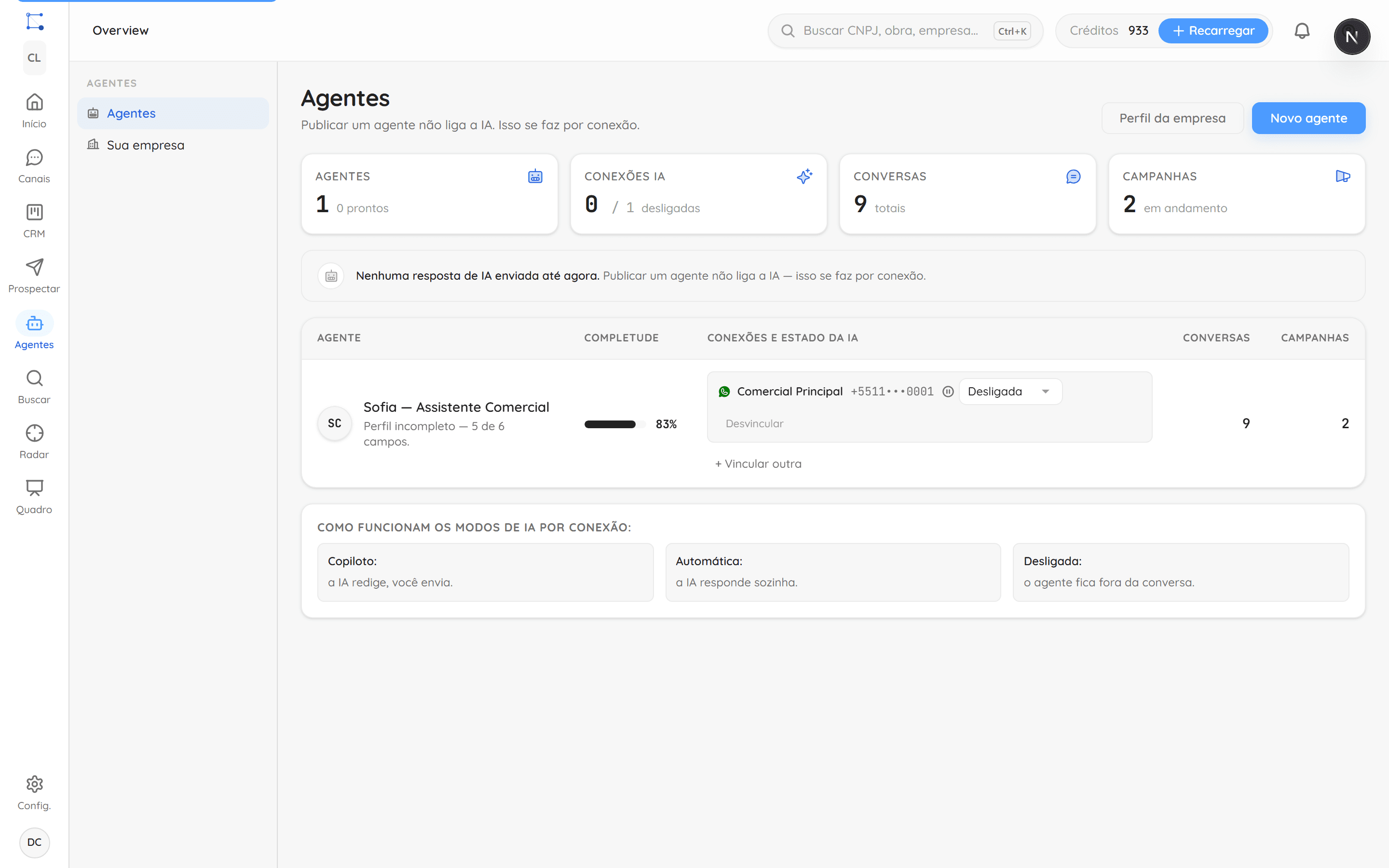
Task: Create a Novo agente
Action: coord(1308,118)
